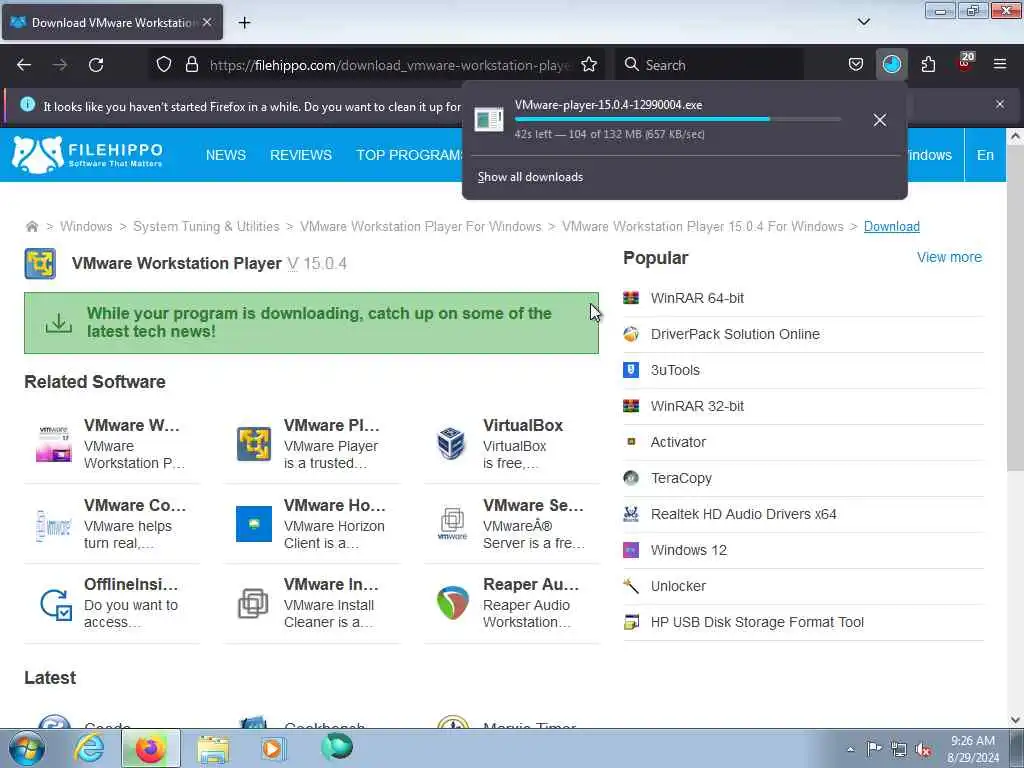Open the extension icon with badge 20

[x=965, y=63]
